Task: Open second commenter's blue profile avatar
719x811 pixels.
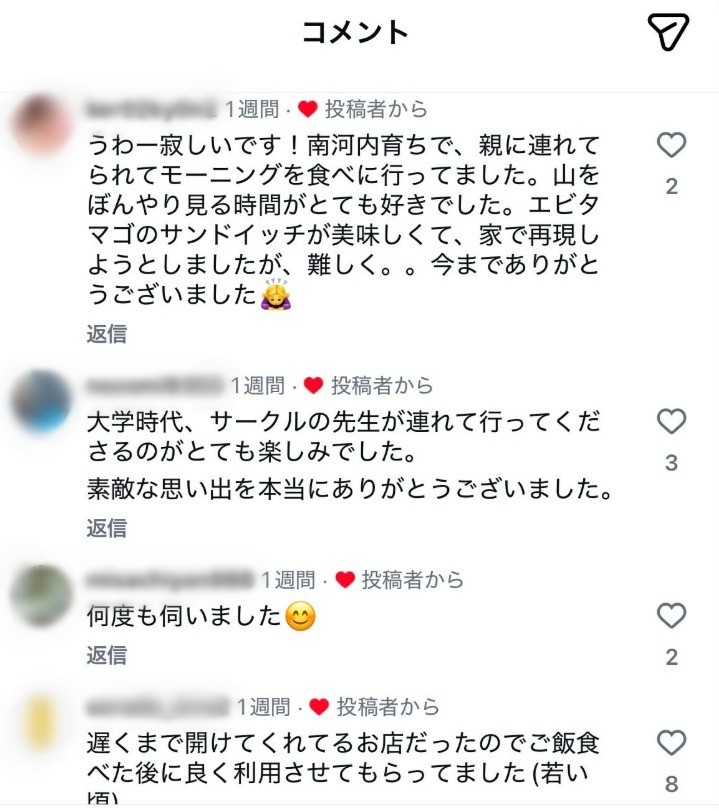Action: (42, 401)
